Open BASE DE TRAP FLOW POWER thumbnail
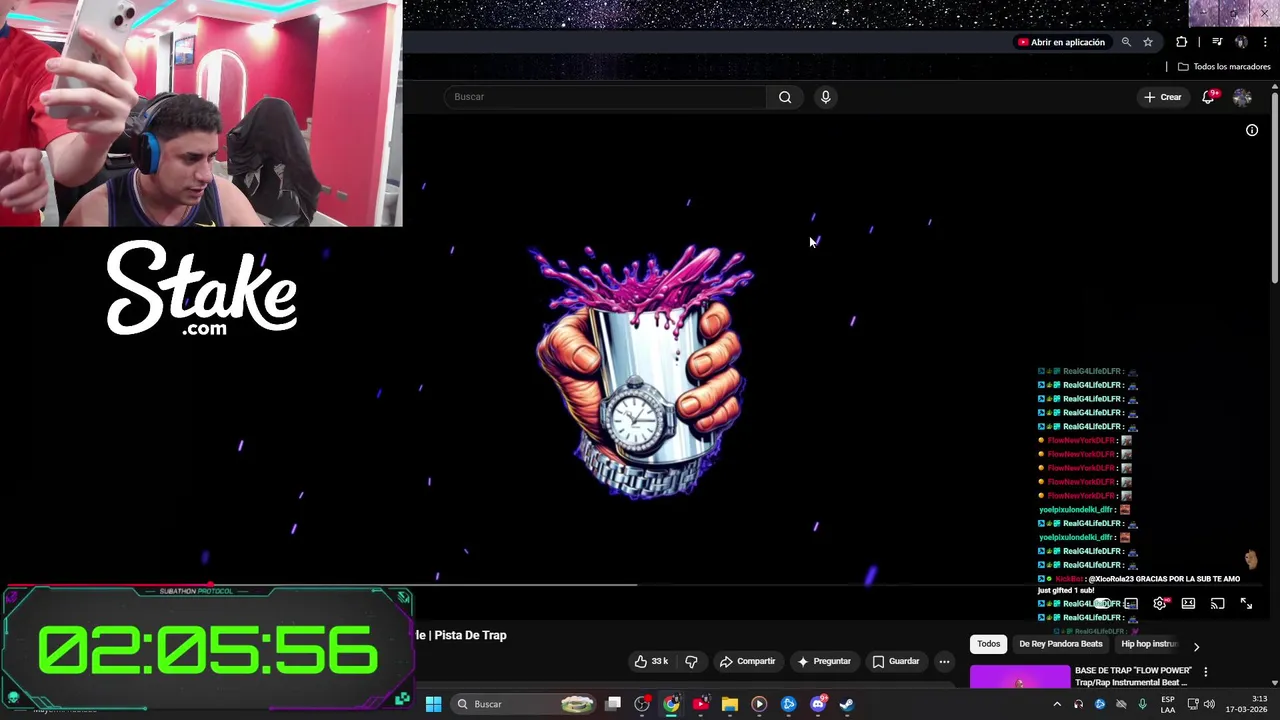 [1019, 677]
